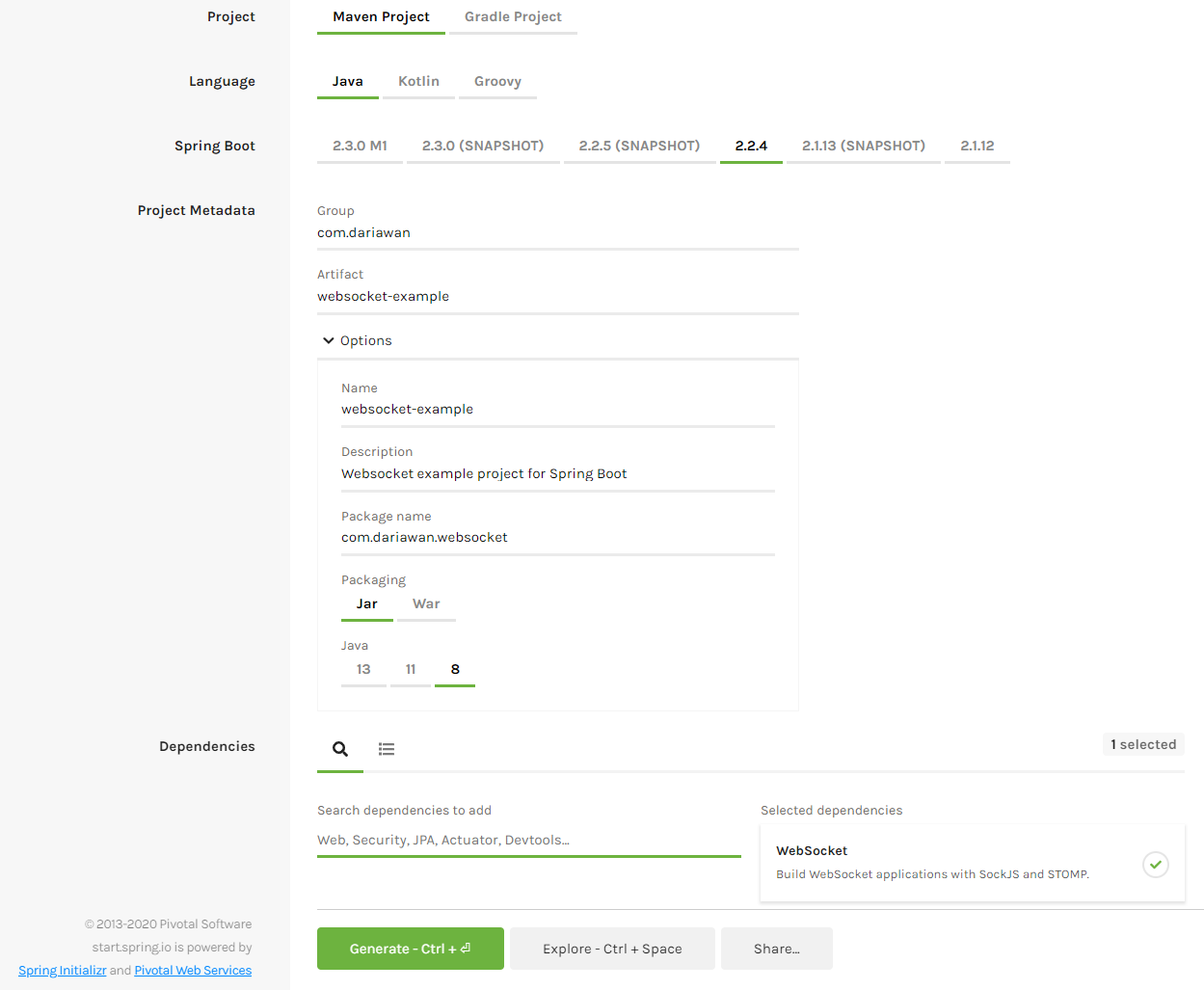
Task: Switch to the Gradle Project tab
Action: (513, 16)
